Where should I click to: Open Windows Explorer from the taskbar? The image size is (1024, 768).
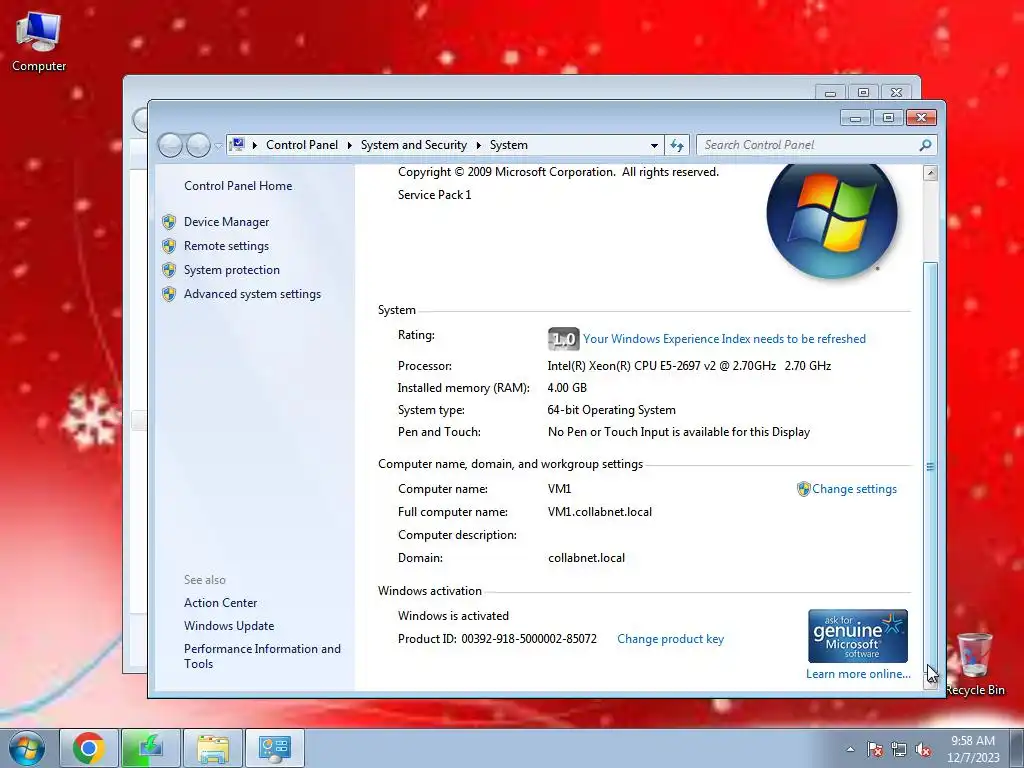coord(213,748)
